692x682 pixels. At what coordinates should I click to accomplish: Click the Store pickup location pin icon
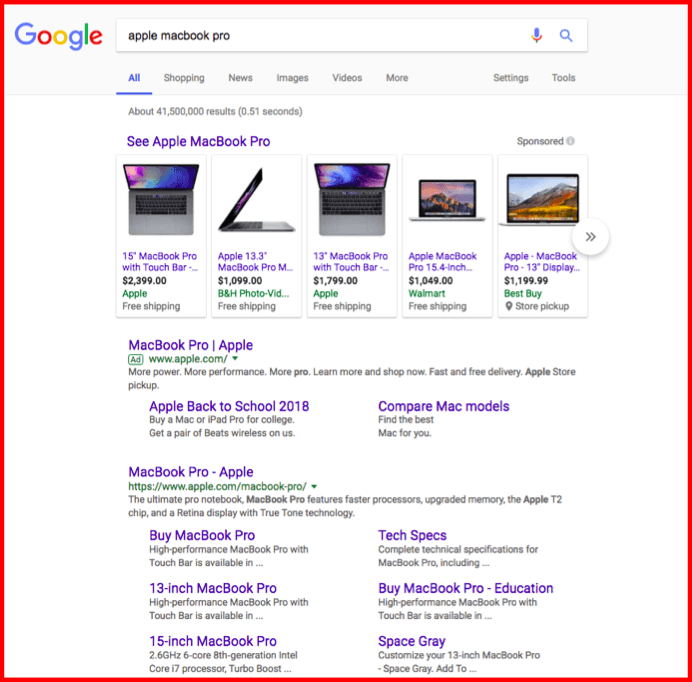click(x=508, y=306)
